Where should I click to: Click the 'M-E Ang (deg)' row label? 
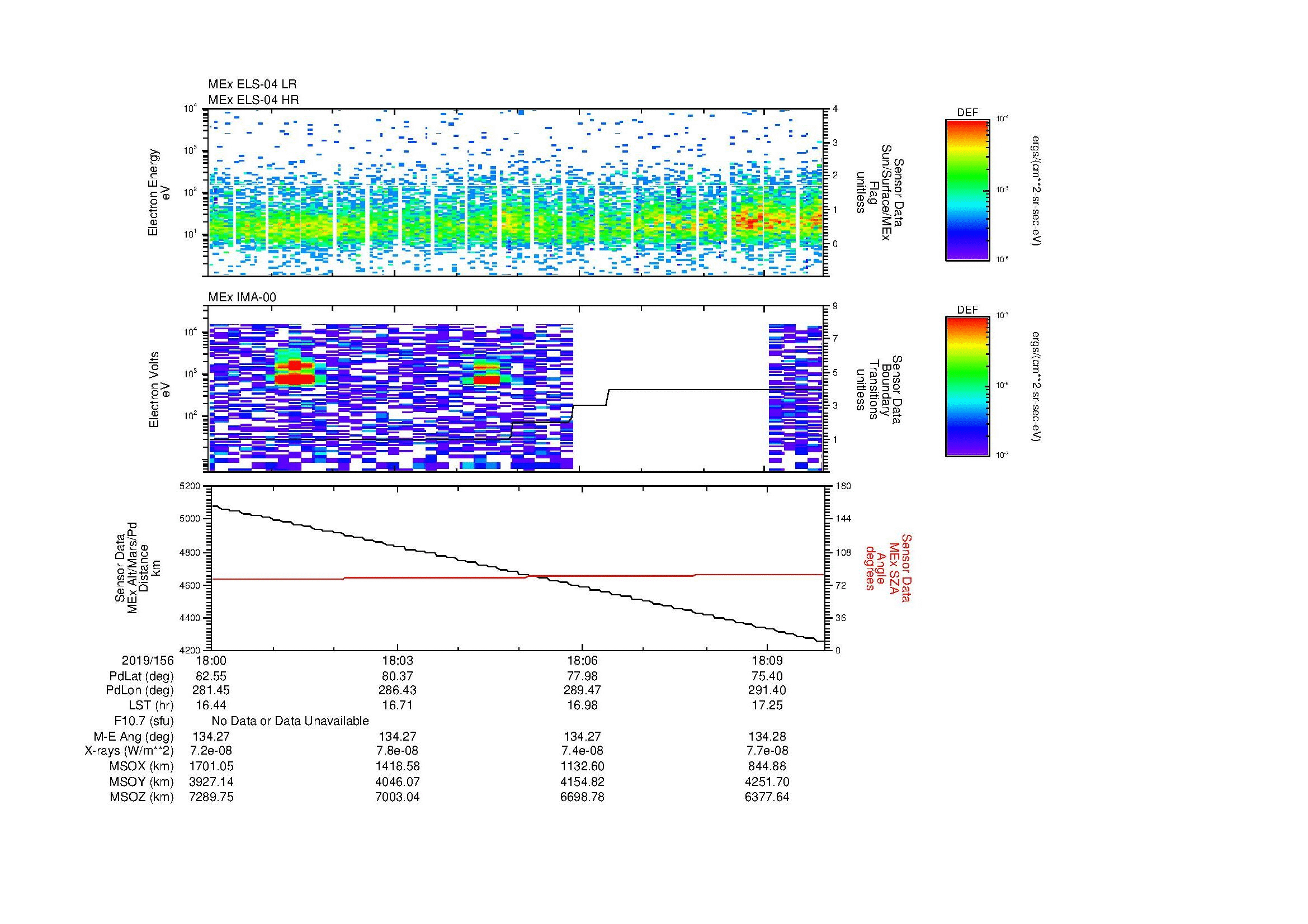pyautogui.click(x=134, y=736)
